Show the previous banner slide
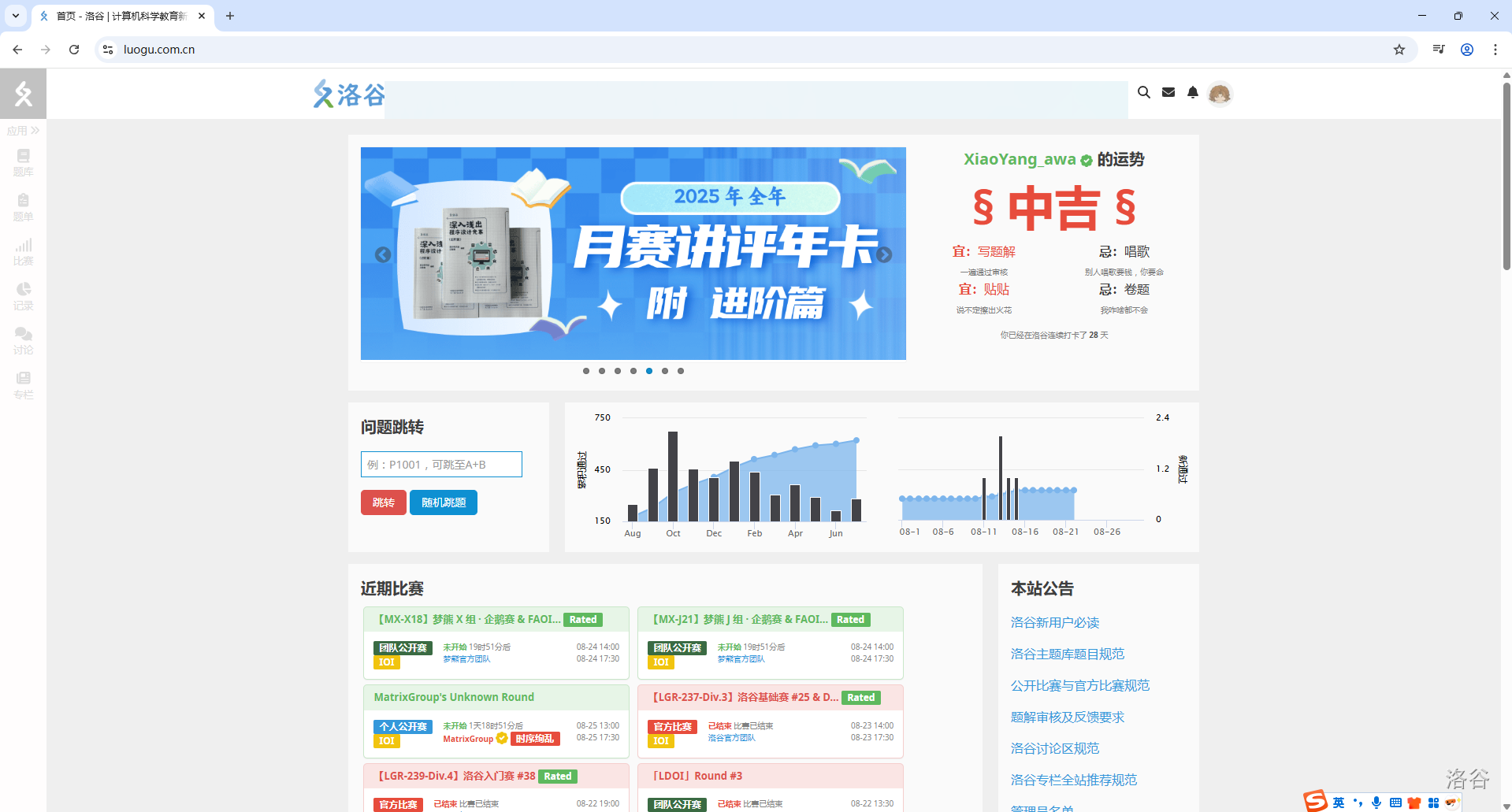The height and width of the screenshot is (812, 1512). coord(383,254)
